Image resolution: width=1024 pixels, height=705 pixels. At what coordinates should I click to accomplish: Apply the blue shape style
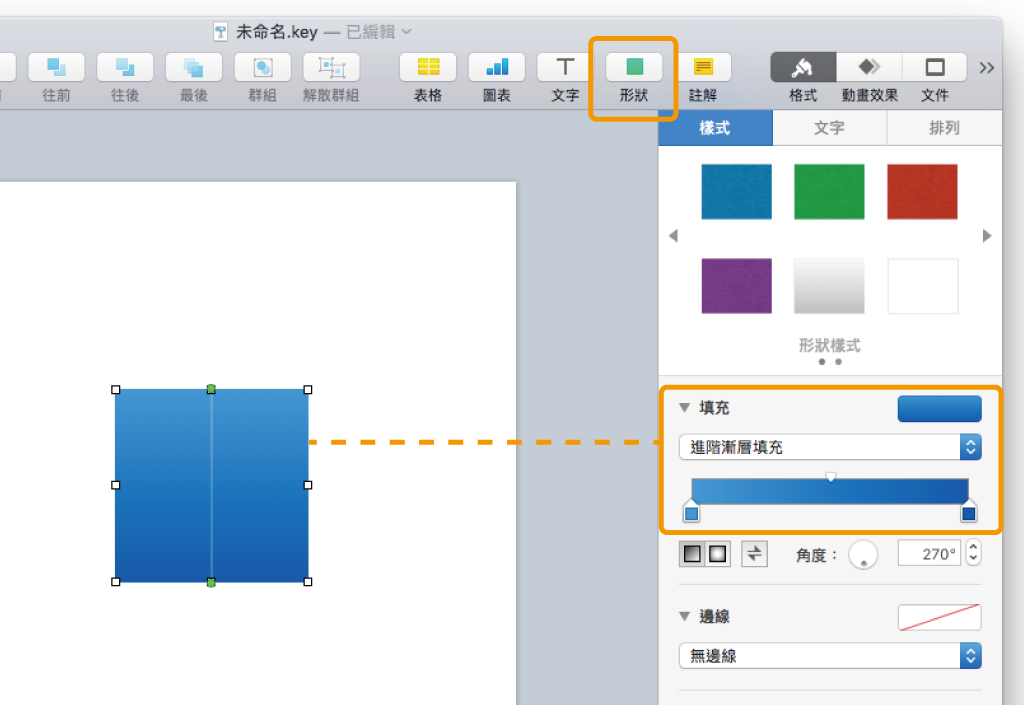736,191
